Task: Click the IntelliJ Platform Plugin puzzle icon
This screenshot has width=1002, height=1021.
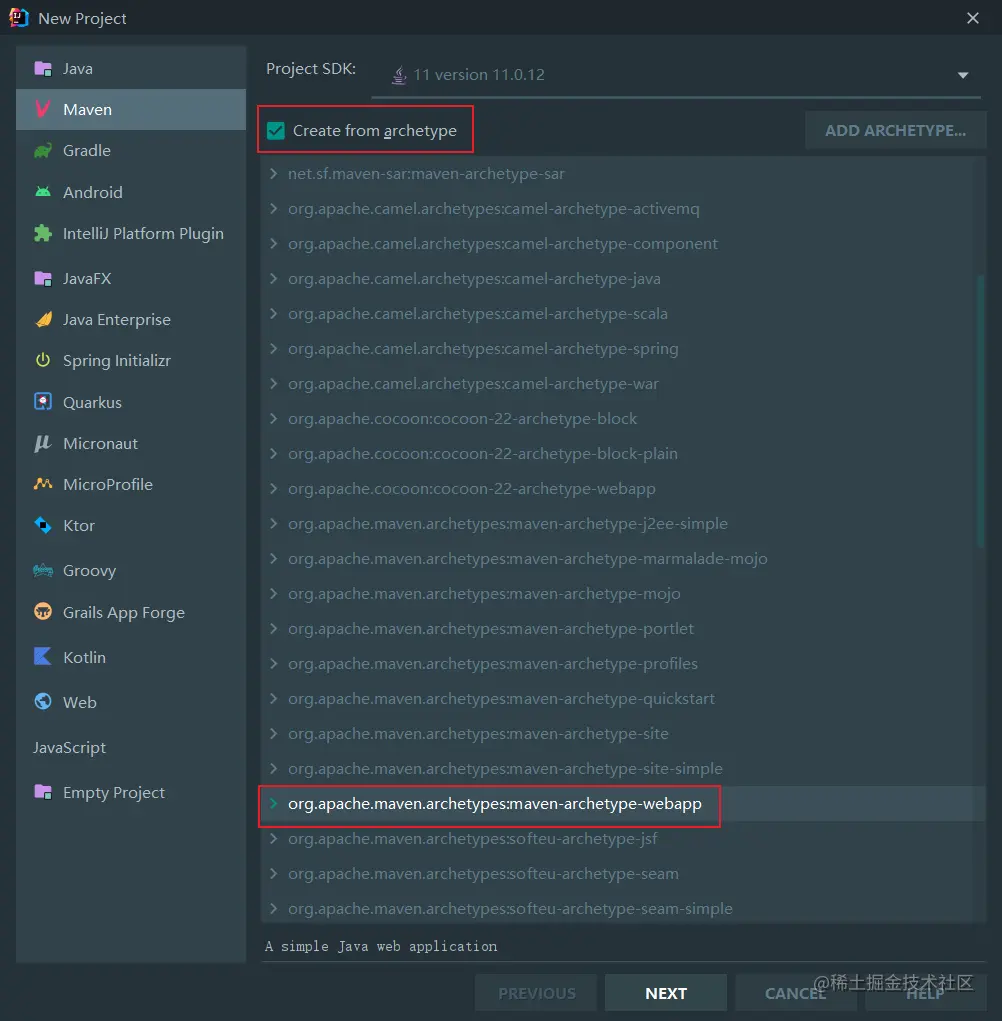Action: click(43, 233)
